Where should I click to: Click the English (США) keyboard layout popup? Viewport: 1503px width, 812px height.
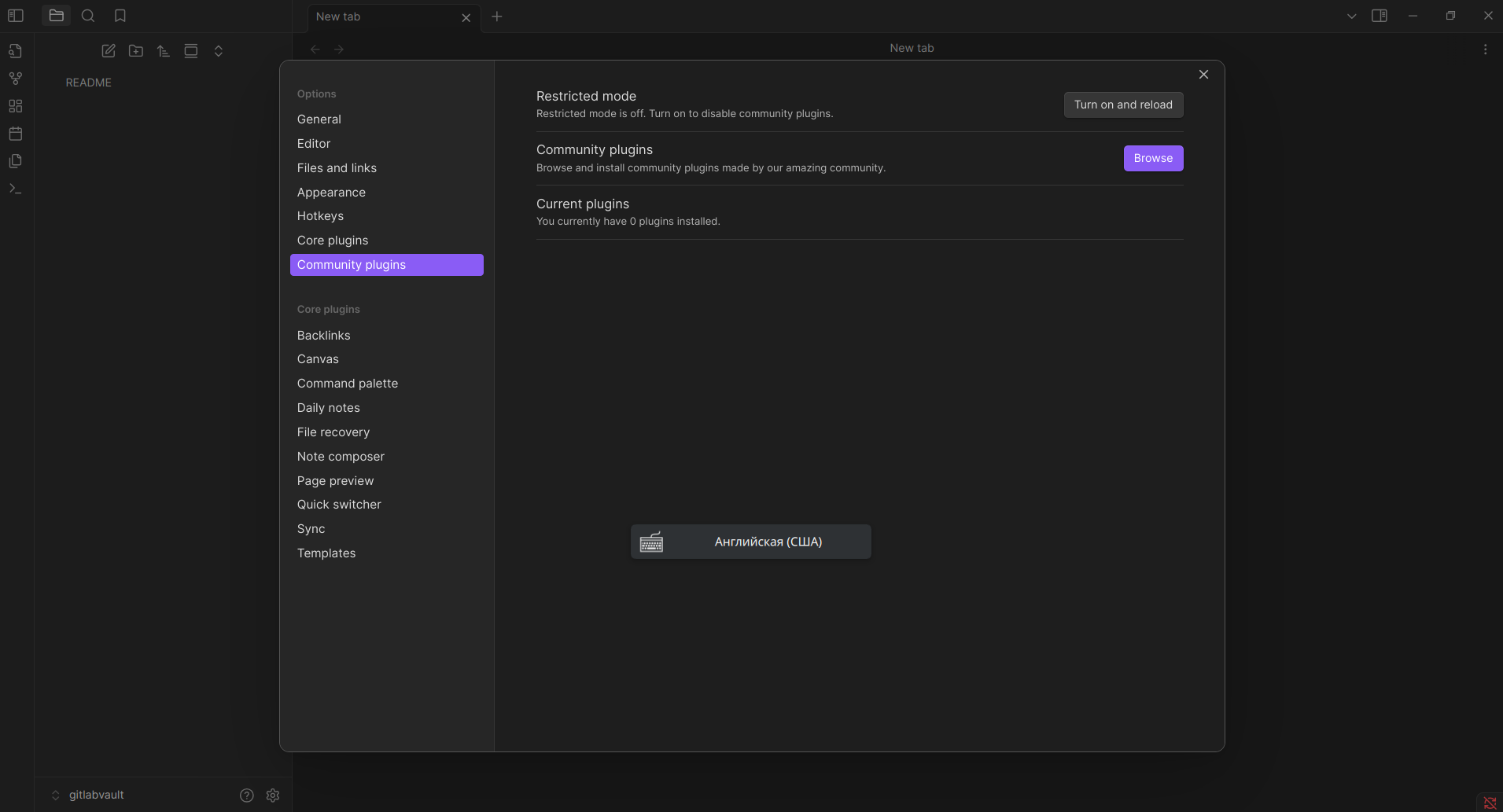tap(751, 542)
